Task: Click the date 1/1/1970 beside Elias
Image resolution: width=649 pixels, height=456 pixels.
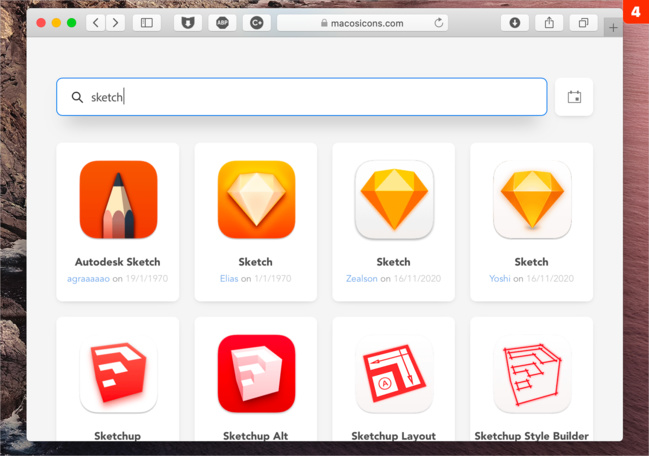Action: (x=273, y=278)
